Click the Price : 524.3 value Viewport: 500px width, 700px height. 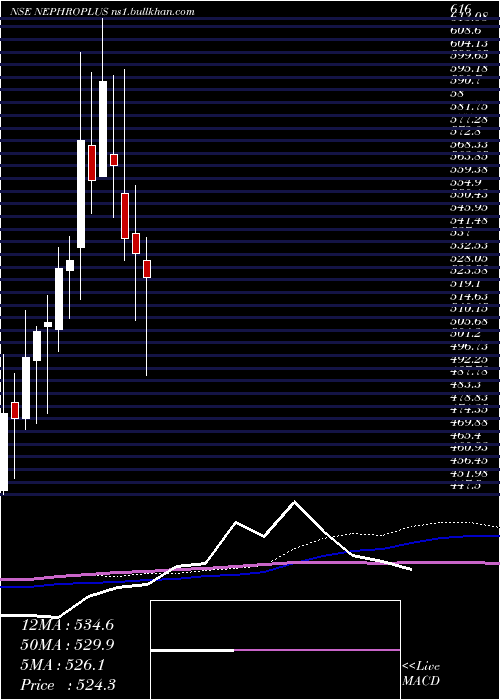point(69,684)
